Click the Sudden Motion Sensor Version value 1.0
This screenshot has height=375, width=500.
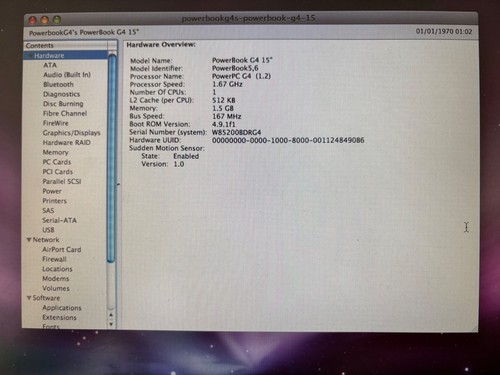179,164
